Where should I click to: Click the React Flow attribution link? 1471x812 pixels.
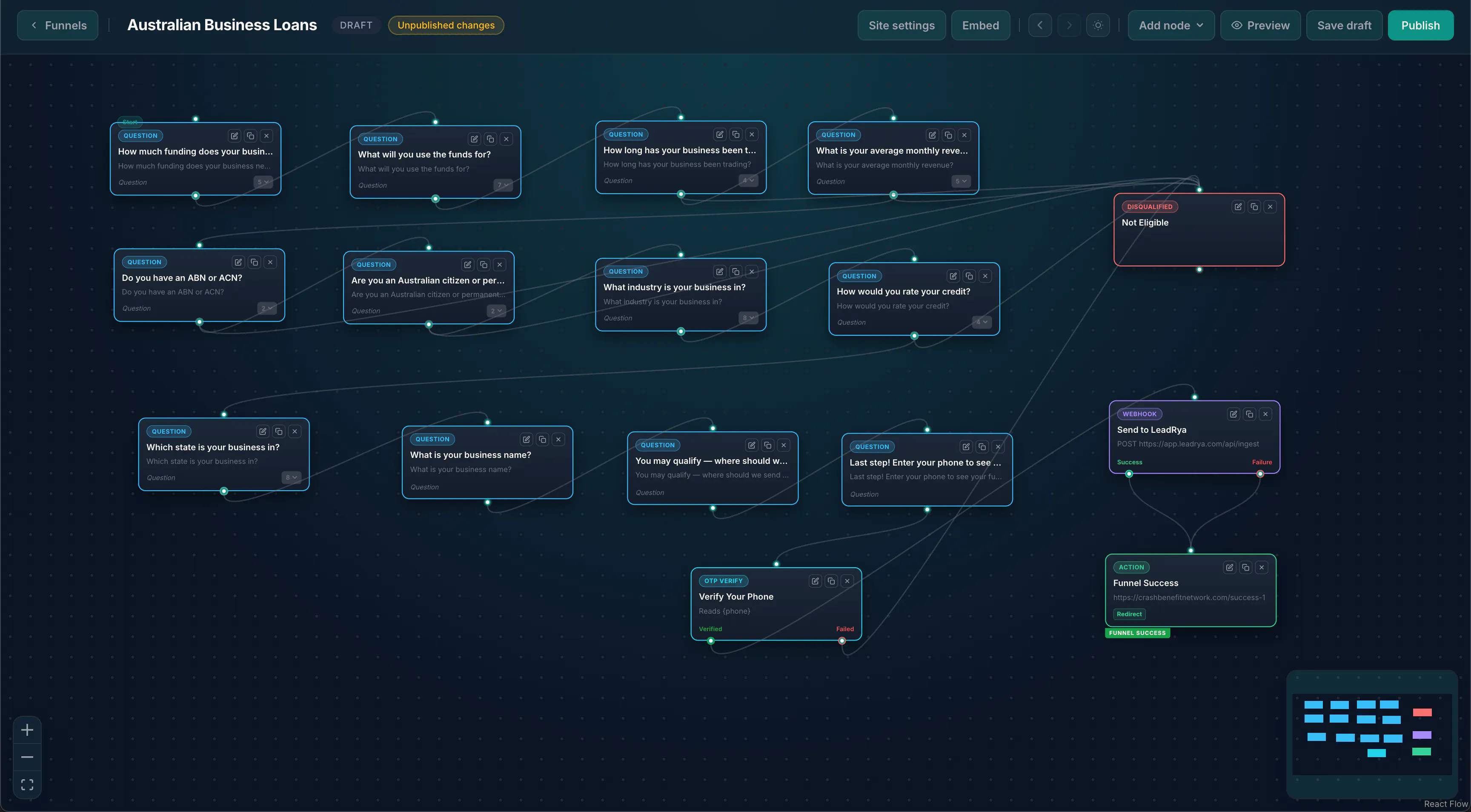coord(1445,803)
